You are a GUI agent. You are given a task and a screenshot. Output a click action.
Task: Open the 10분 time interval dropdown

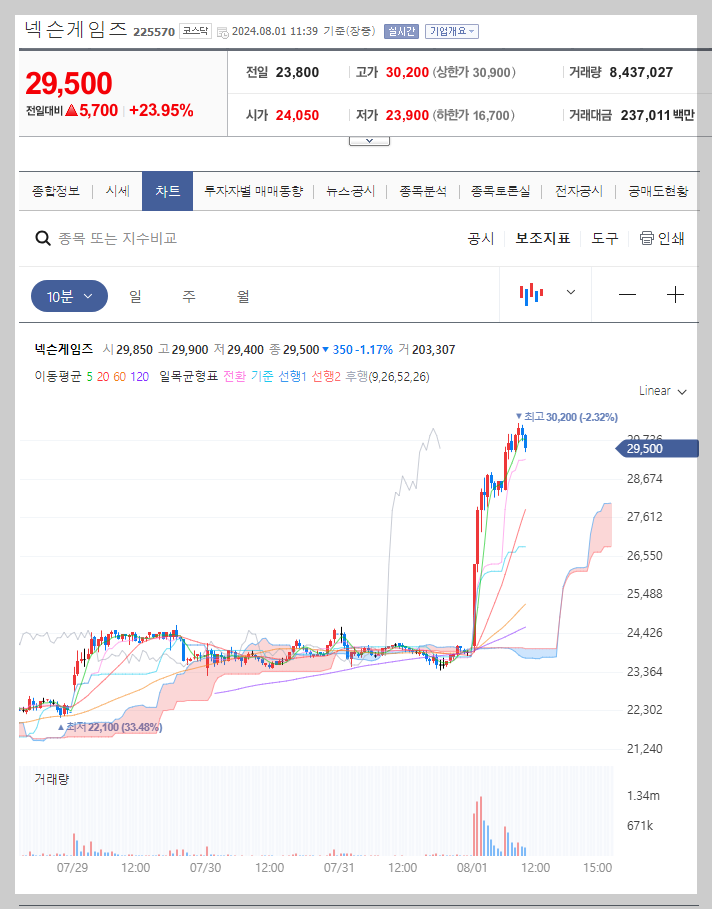[x=68, y=296]
